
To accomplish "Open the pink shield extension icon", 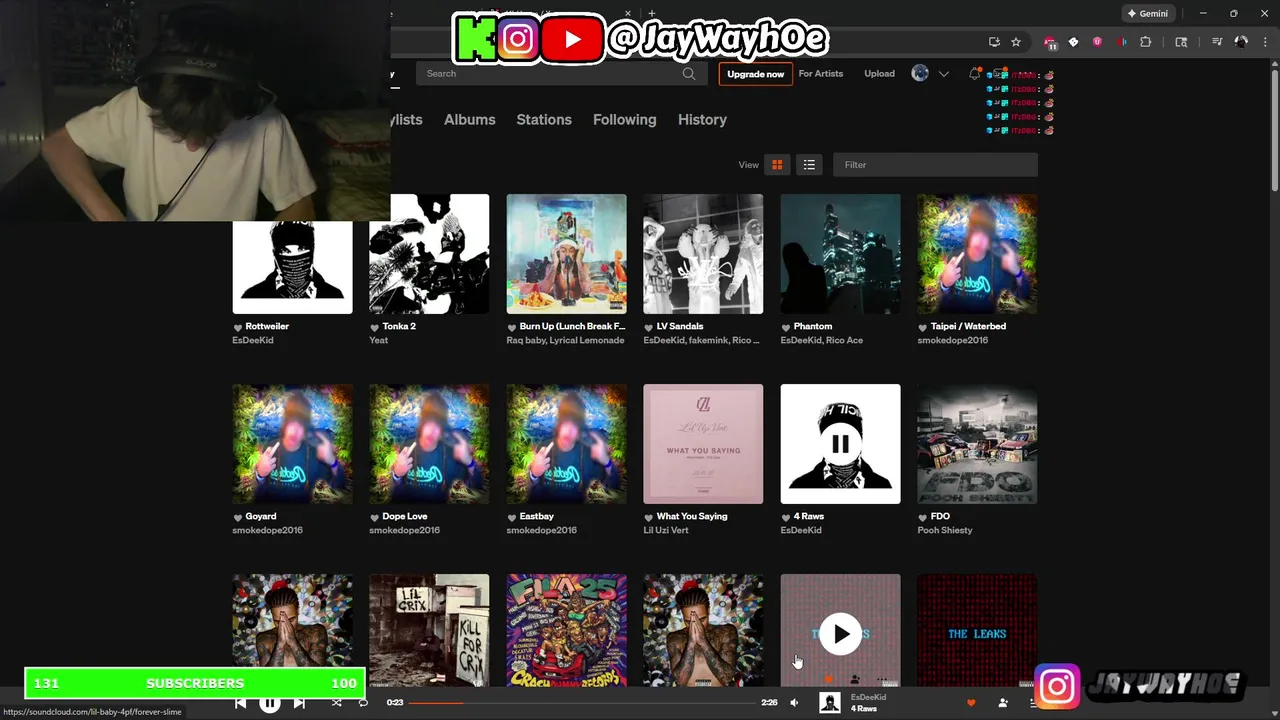I will pyautogui.click(x=1097, y=42).
